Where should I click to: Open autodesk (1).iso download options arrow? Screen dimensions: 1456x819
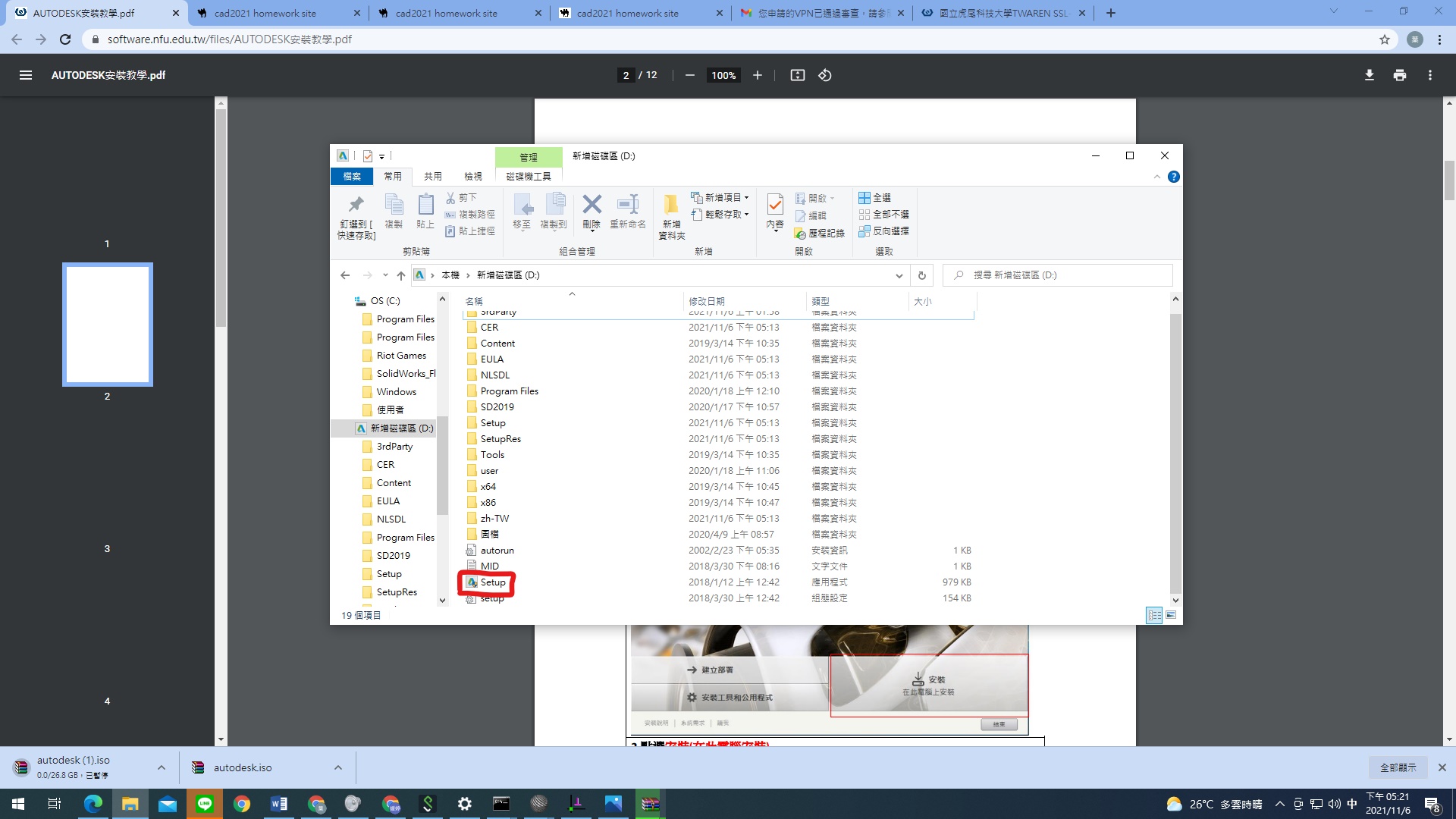162,767
